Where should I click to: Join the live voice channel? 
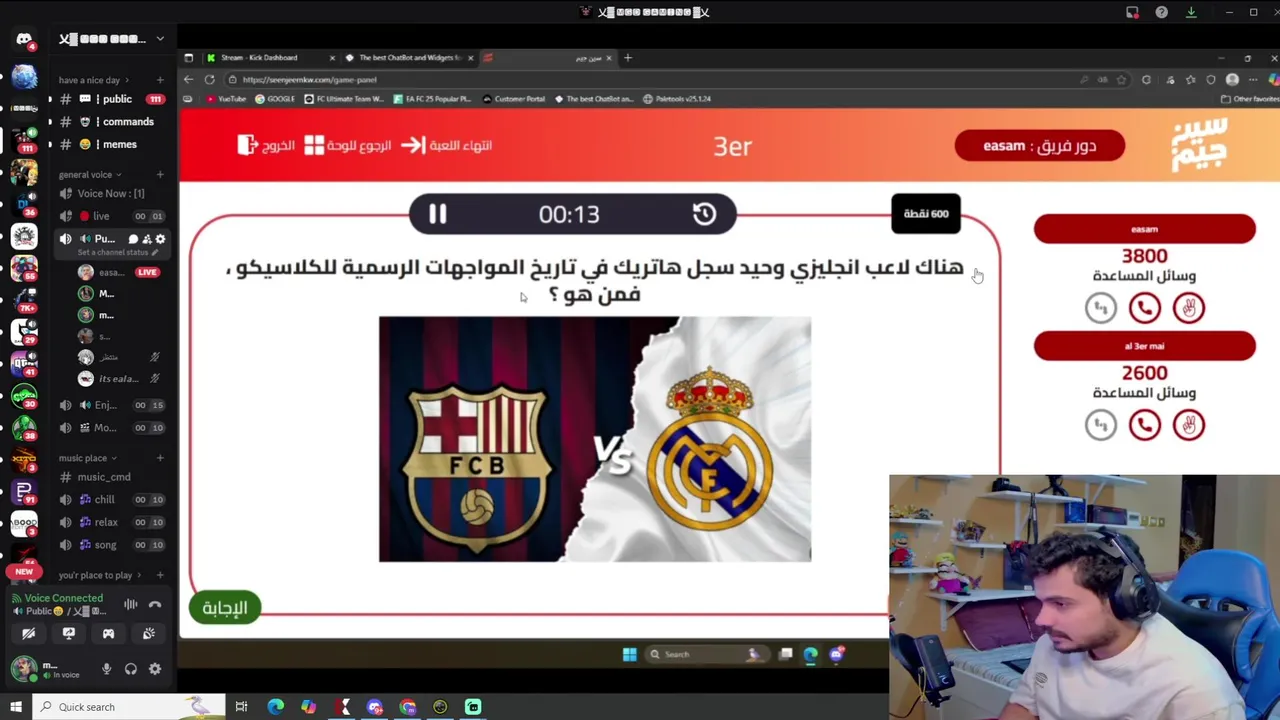click(x=111, y=216)
